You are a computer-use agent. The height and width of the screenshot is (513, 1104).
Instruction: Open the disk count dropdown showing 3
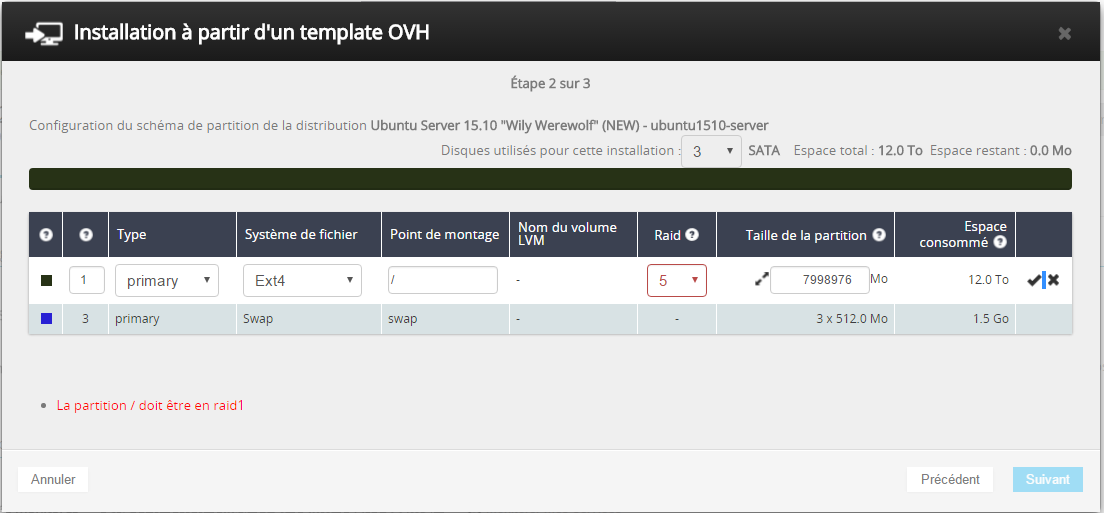coord(711,151)
